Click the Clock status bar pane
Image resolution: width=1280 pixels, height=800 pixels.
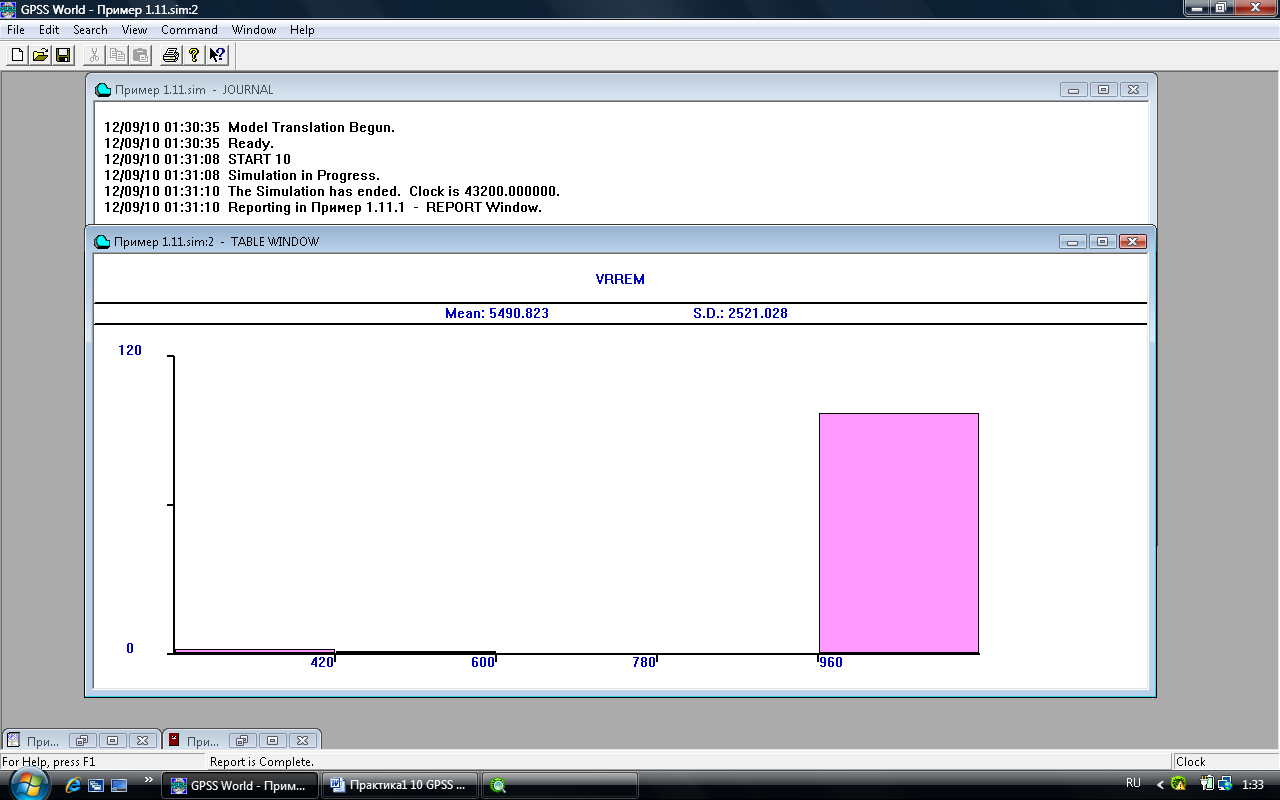[x=1225, y=762]
